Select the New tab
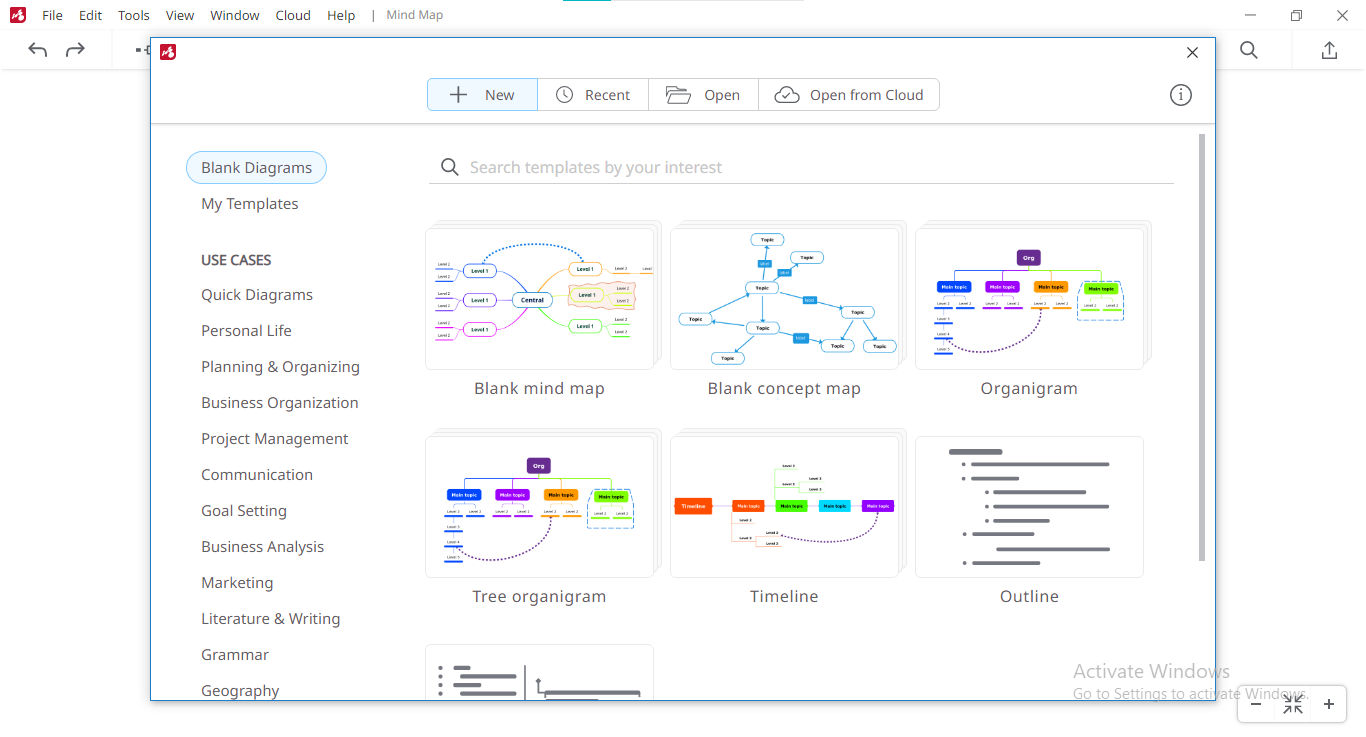This screenshot has height=737, width=1366. tap(482, 95)
